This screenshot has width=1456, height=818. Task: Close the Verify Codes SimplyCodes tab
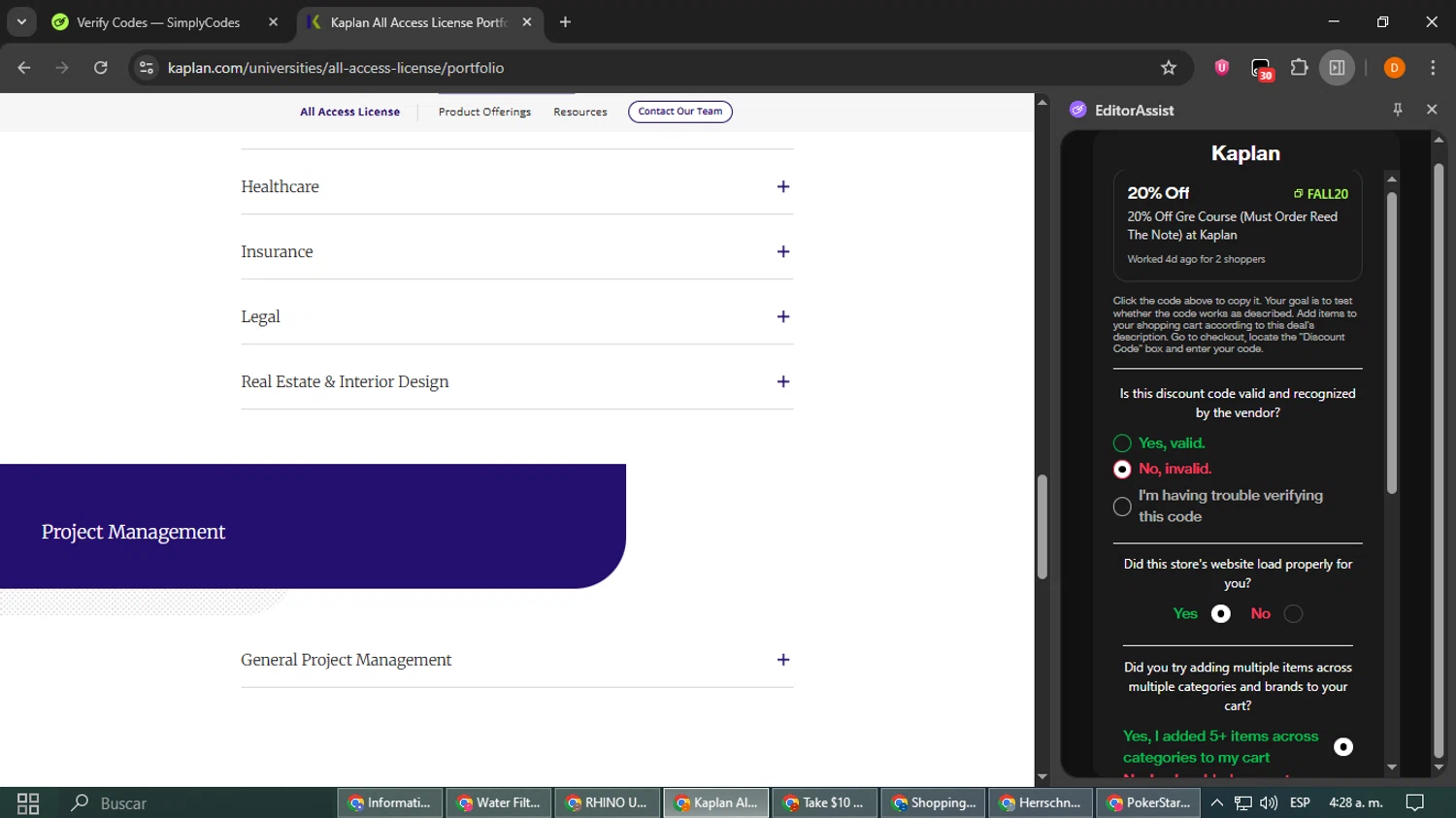coord(273,21)
